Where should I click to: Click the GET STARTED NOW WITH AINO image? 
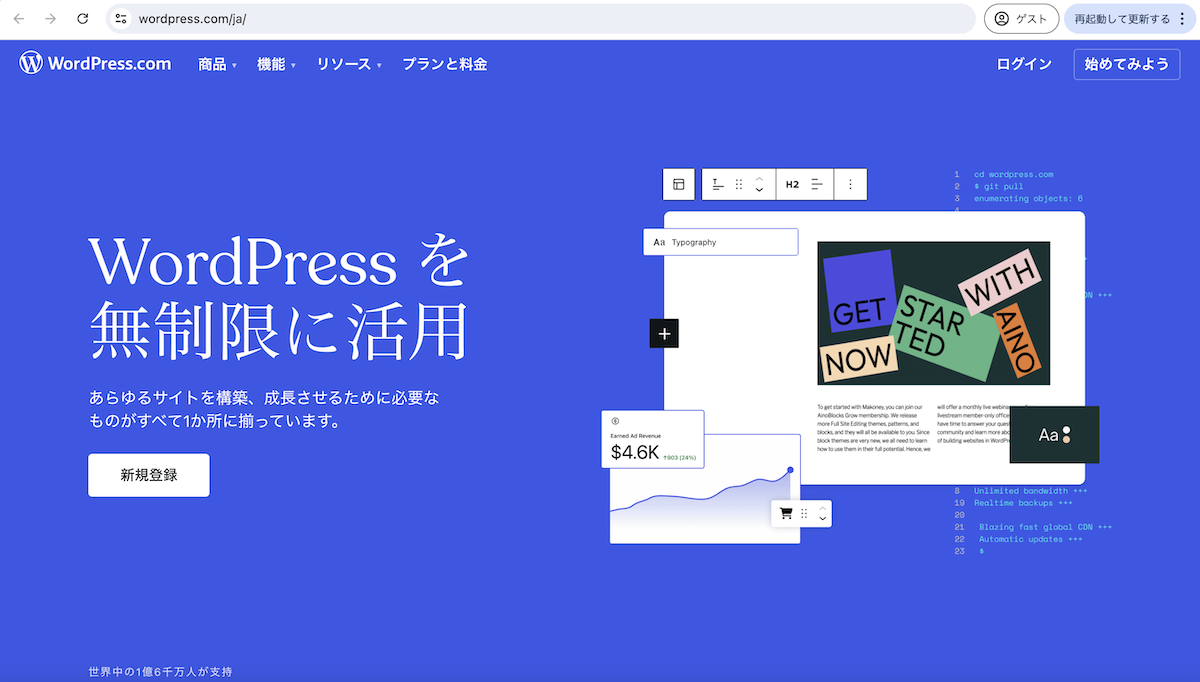pyautogui.click(x=933, y=313)
